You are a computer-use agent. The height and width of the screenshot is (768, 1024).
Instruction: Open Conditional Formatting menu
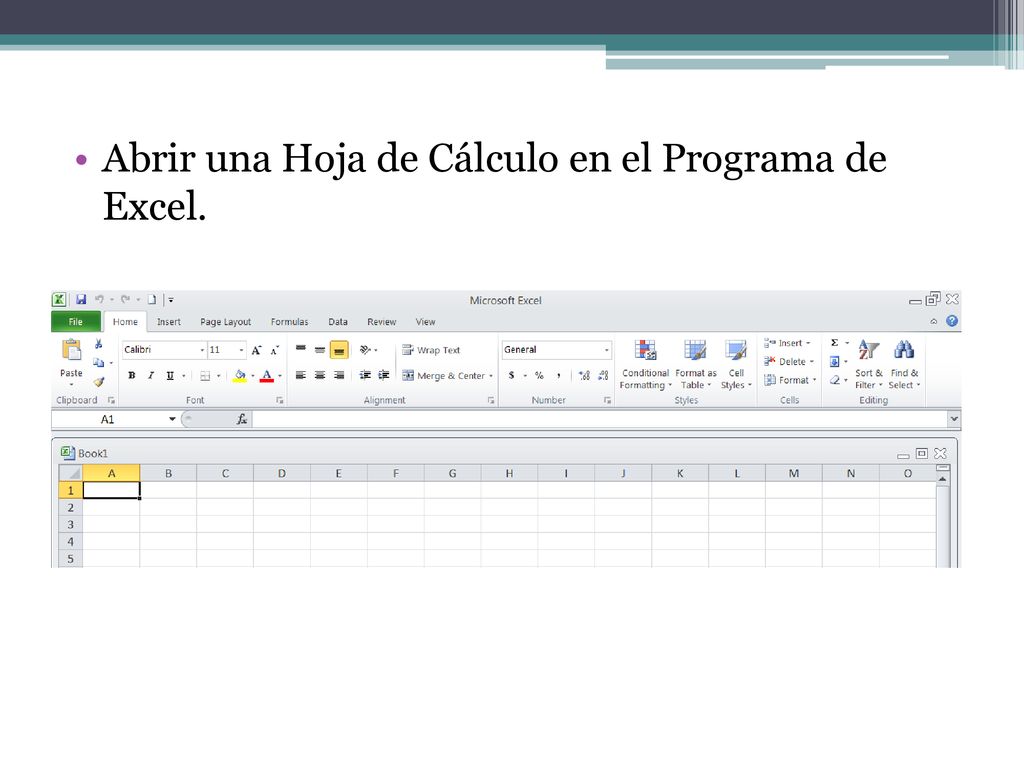(x=645, y=364)
